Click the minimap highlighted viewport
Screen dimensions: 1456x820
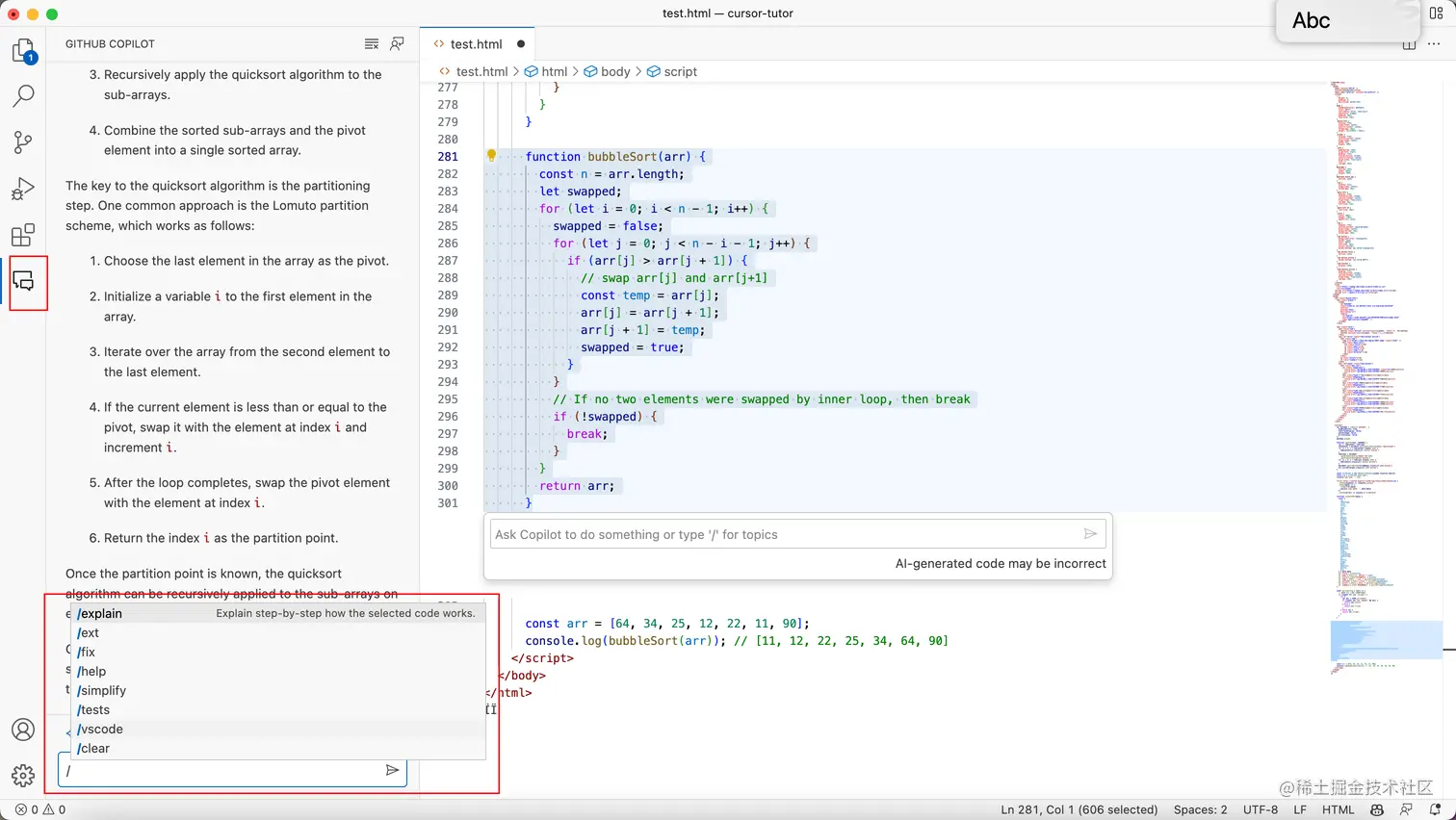1386,640
